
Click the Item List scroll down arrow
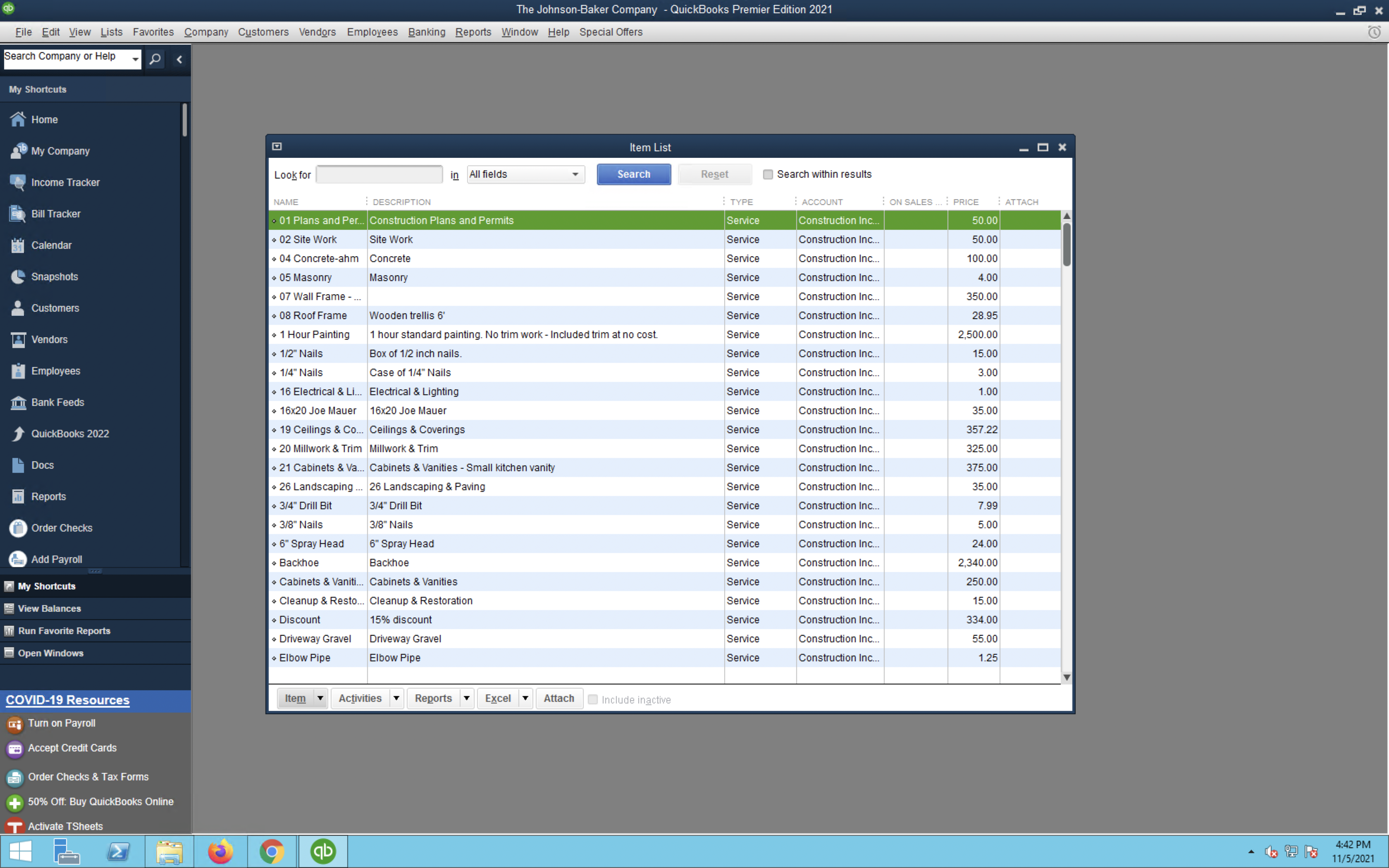coord(1067,677)
